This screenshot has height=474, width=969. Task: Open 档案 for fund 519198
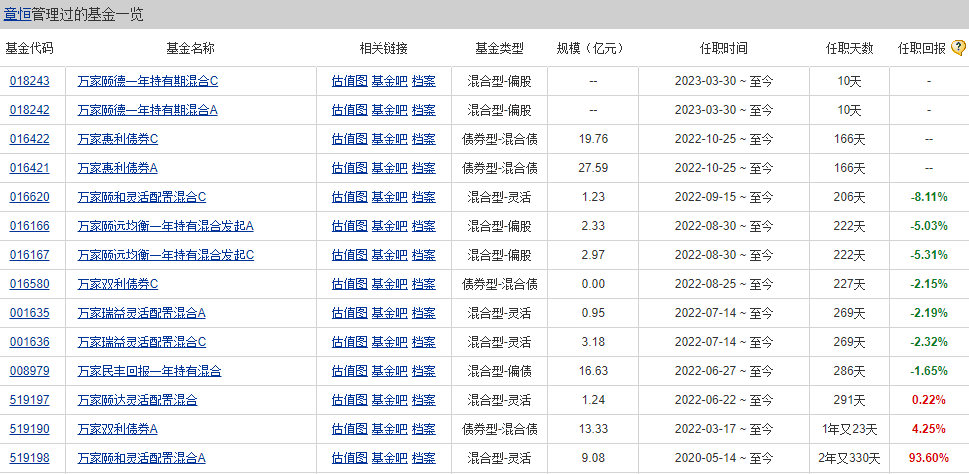coord(423,459)
